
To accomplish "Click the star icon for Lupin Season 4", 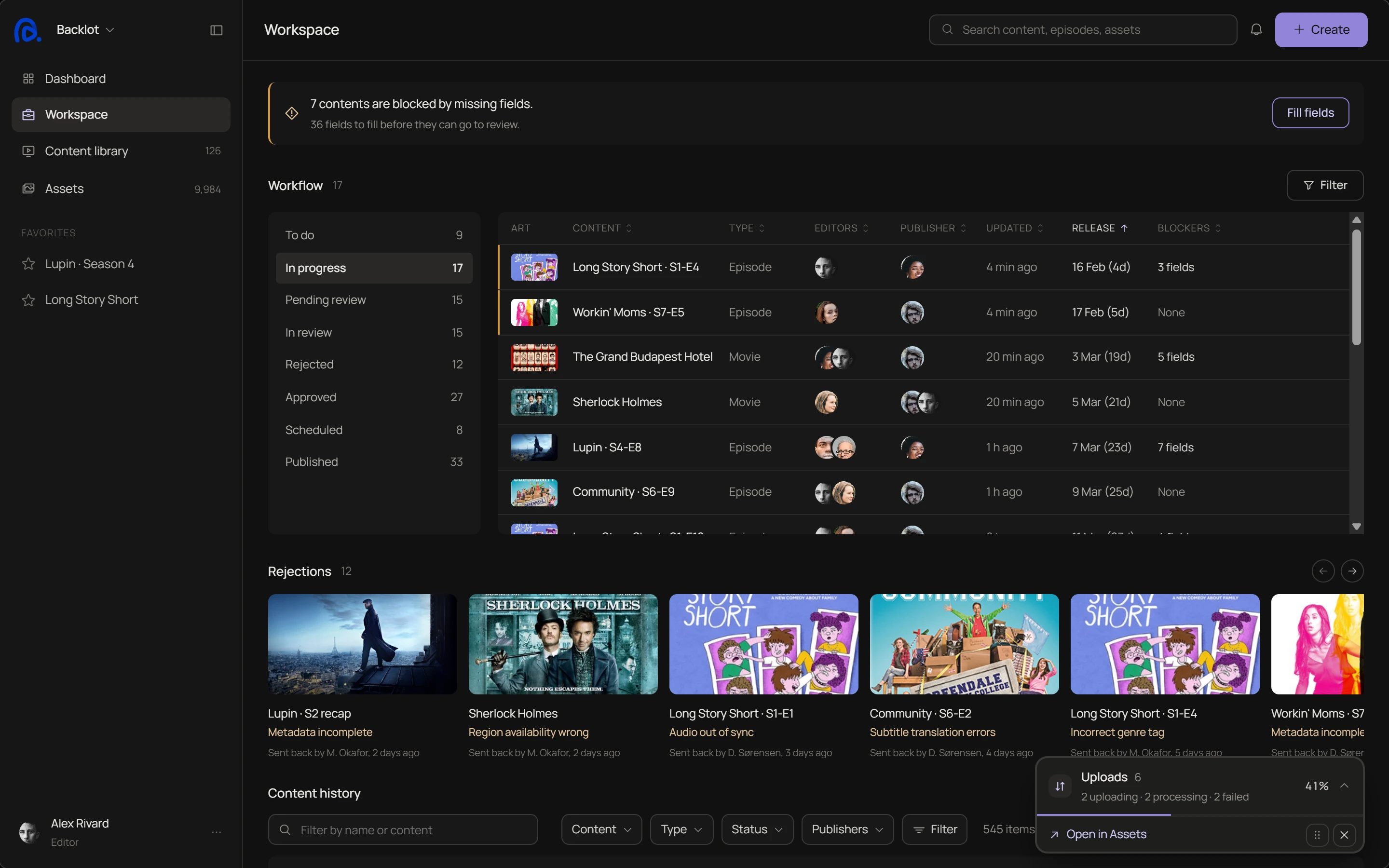I will (x=28, y=263).
